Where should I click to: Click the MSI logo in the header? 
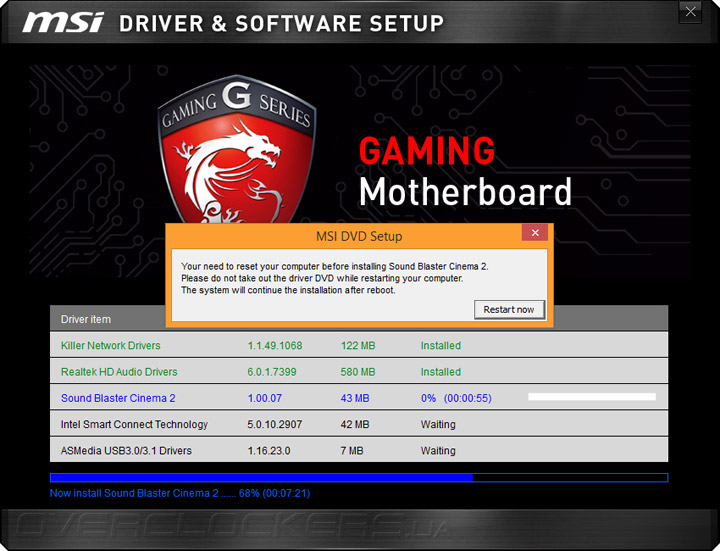tap(63, 23)
